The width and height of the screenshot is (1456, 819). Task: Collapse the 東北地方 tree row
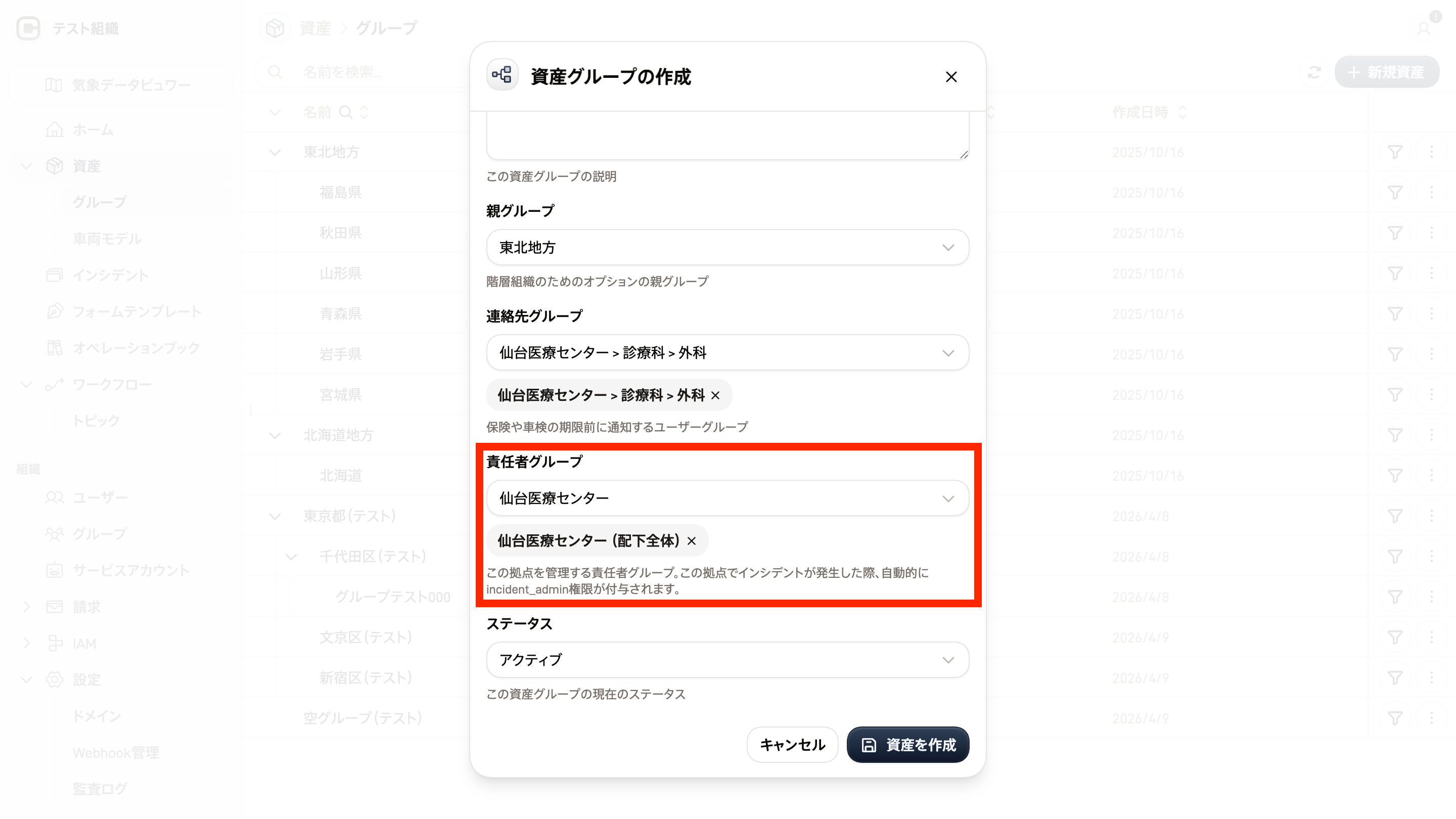tap(275, 153)
